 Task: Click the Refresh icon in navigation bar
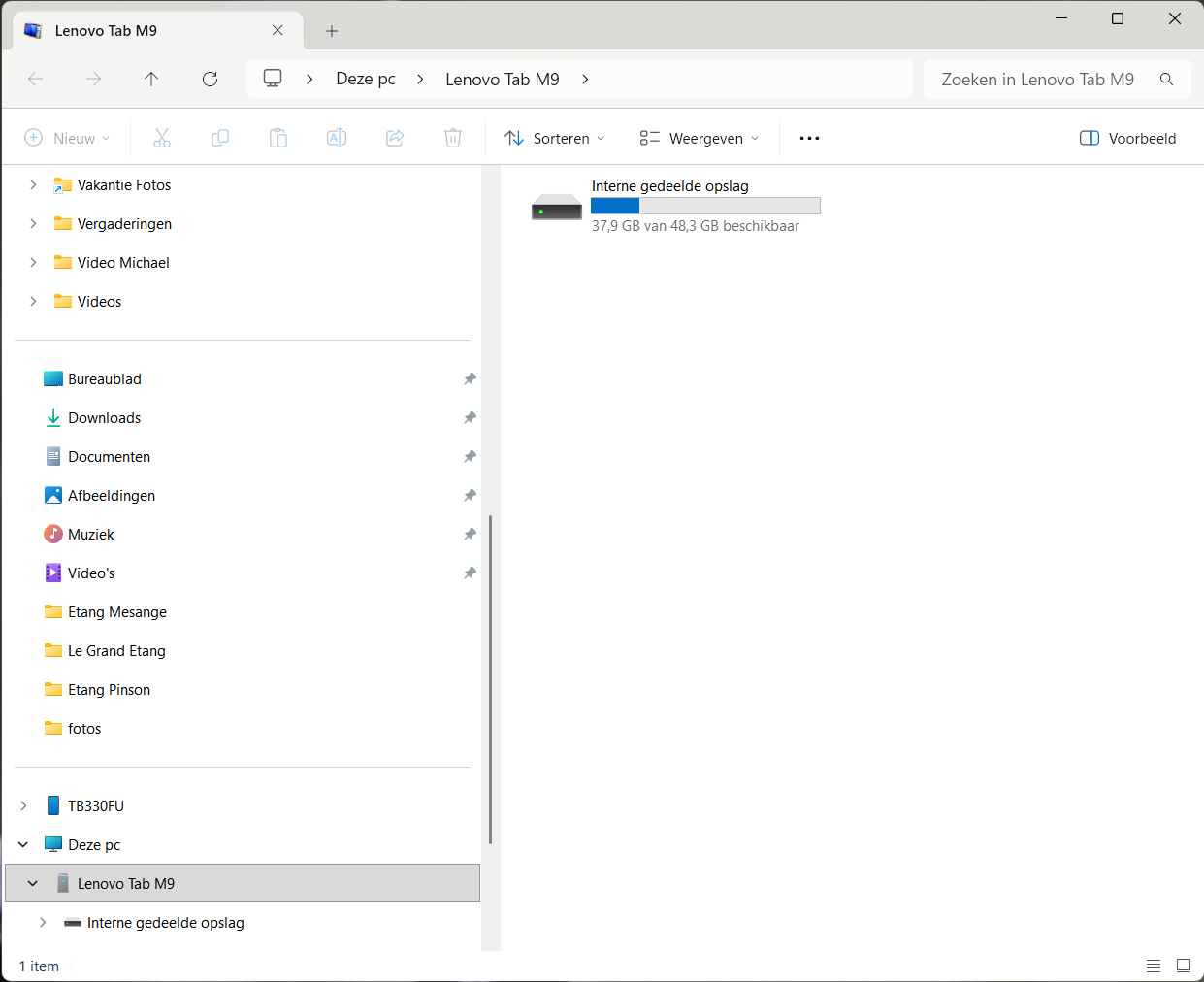[x=210, y=79]
